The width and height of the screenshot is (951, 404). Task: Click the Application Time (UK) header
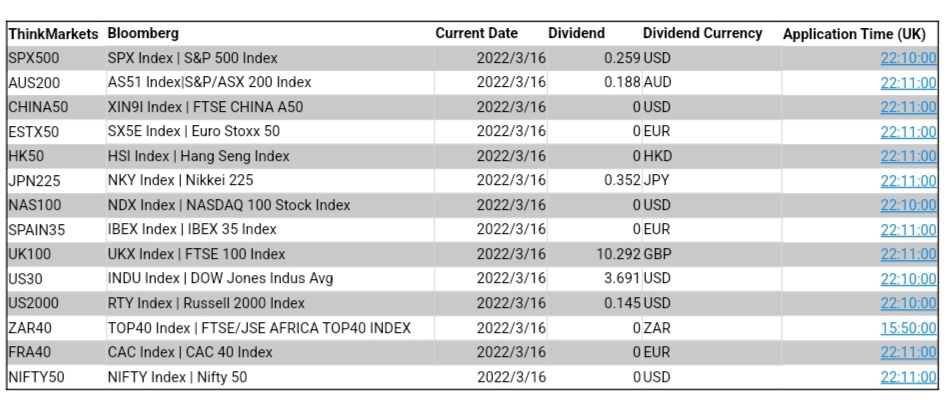coord(859,34)
